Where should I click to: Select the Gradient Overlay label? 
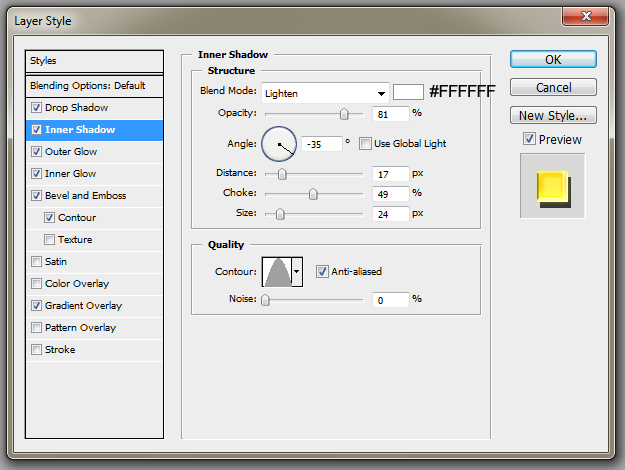83,305
